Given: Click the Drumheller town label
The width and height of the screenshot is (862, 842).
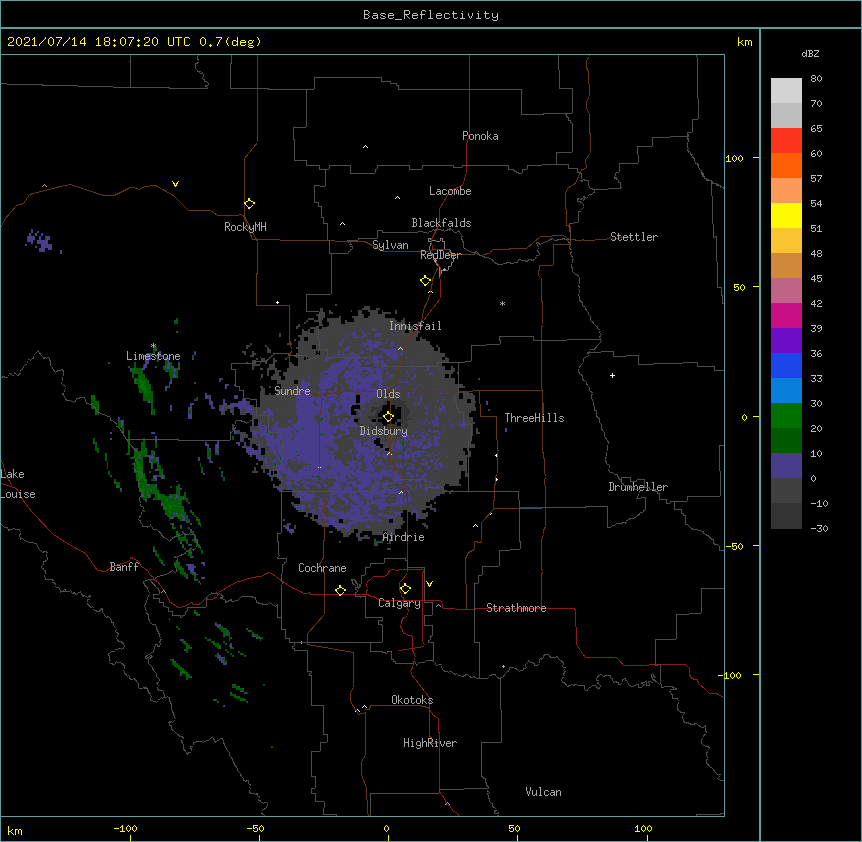Looking at the screenshot, I should (x=638, y=487).
